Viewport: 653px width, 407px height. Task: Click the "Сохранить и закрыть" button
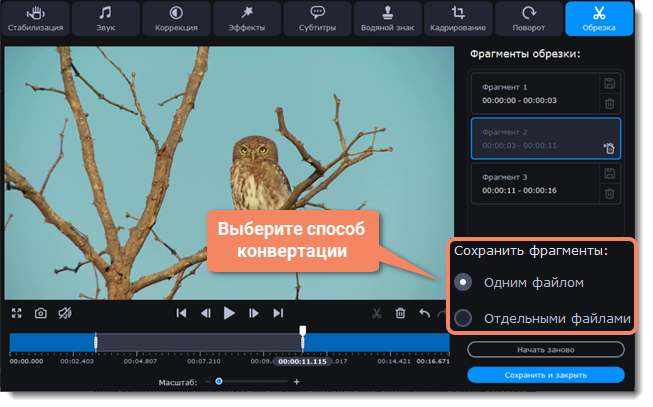[x=545, y=375]
